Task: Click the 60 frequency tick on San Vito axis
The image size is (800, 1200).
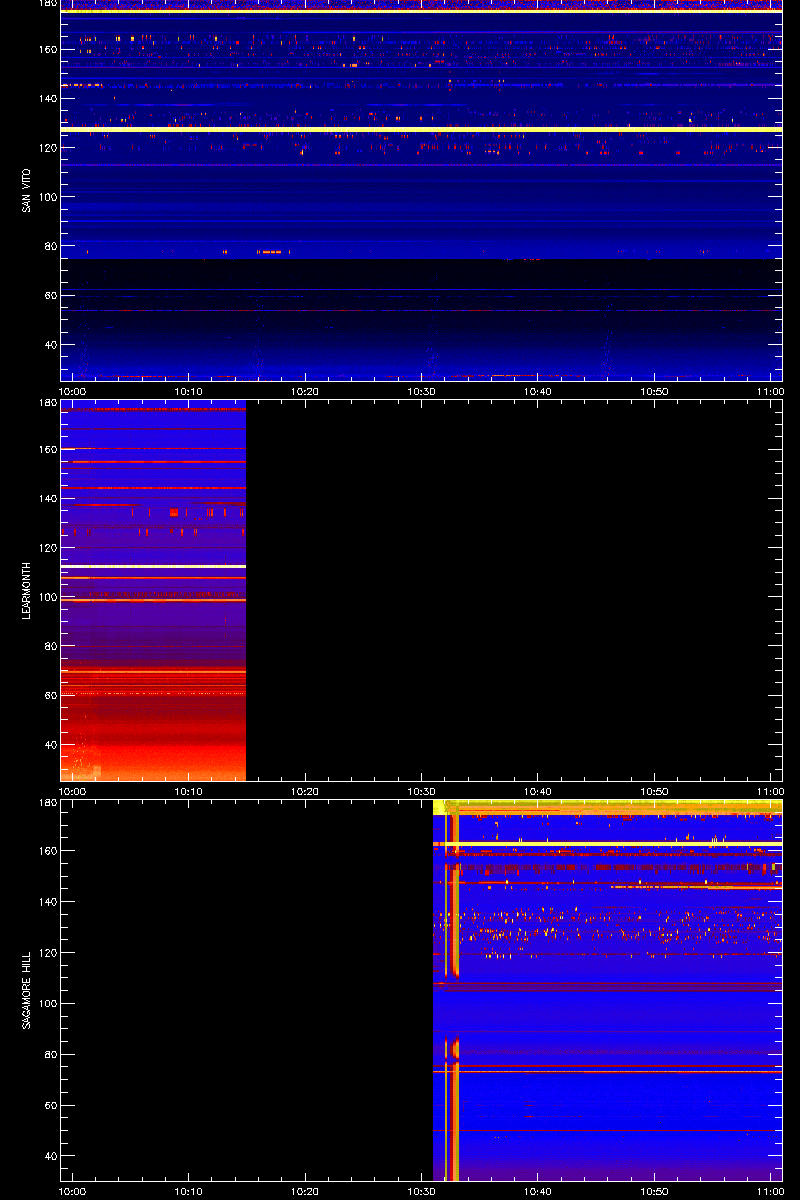Action: tap(50, 295)
